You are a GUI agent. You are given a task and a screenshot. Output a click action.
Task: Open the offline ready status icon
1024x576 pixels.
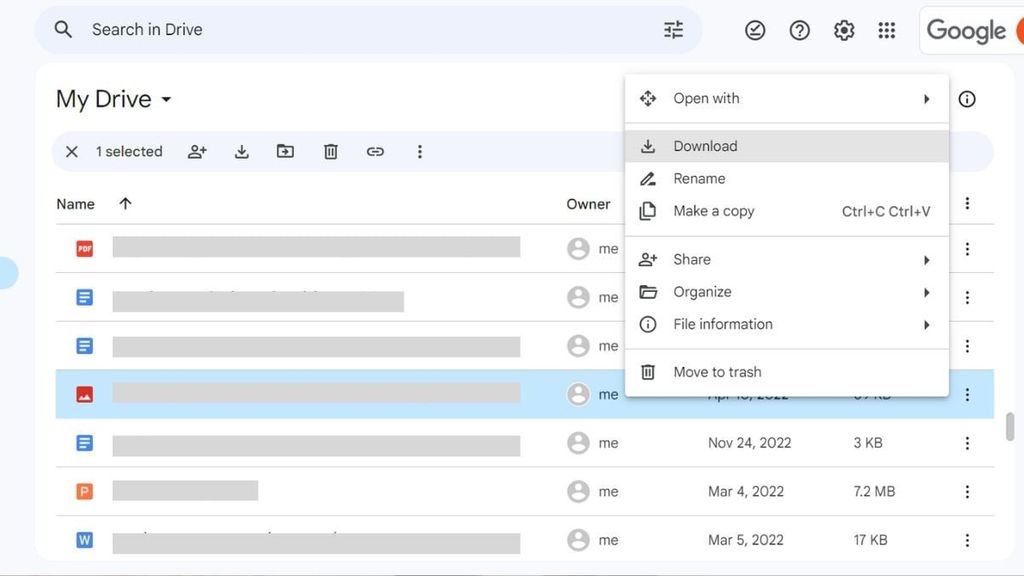pyautogui.click(x=755, y=31)
